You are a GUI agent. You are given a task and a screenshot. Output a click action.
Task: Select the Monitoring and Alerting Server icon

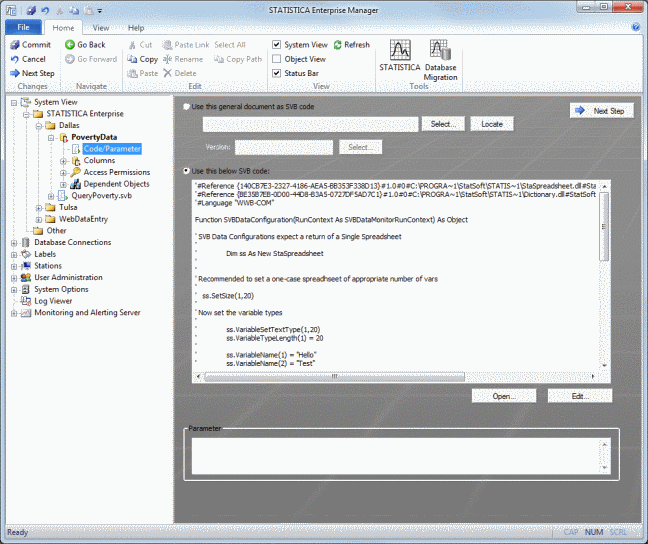(26, 313)
